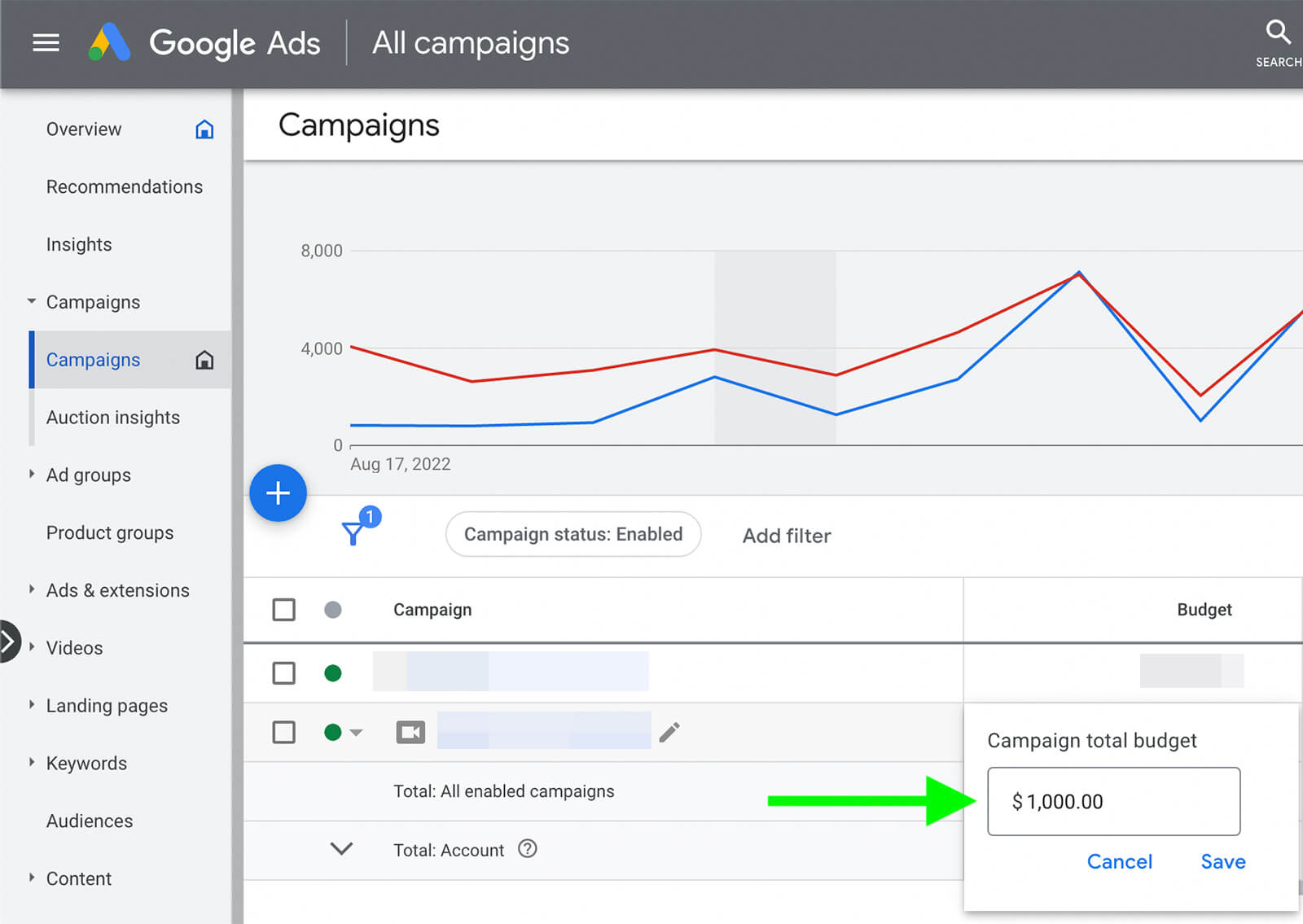The height and width of the screenshot is (924, 1303).
Task: Open status dropdown for video campaign
Action: pyautogui.click(x=356, y=733)
